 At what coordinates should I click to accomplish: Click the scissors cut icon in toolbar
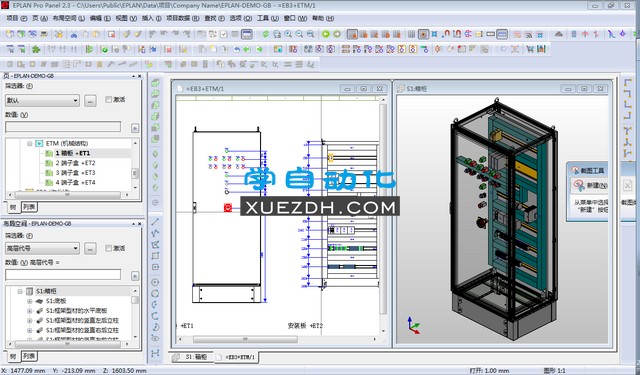[74, 34]
